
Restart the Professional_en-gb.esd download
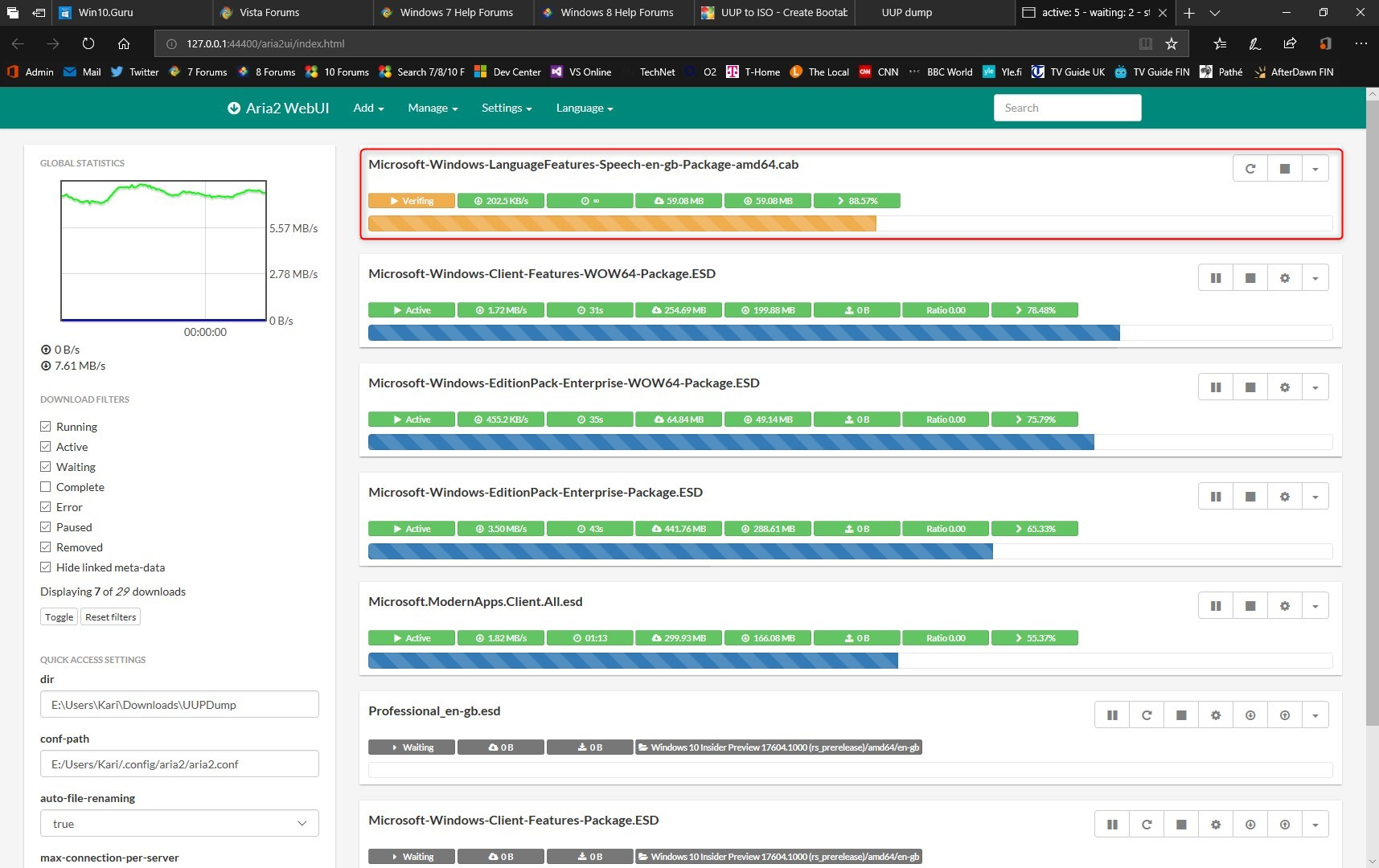tap(1147, 715)
